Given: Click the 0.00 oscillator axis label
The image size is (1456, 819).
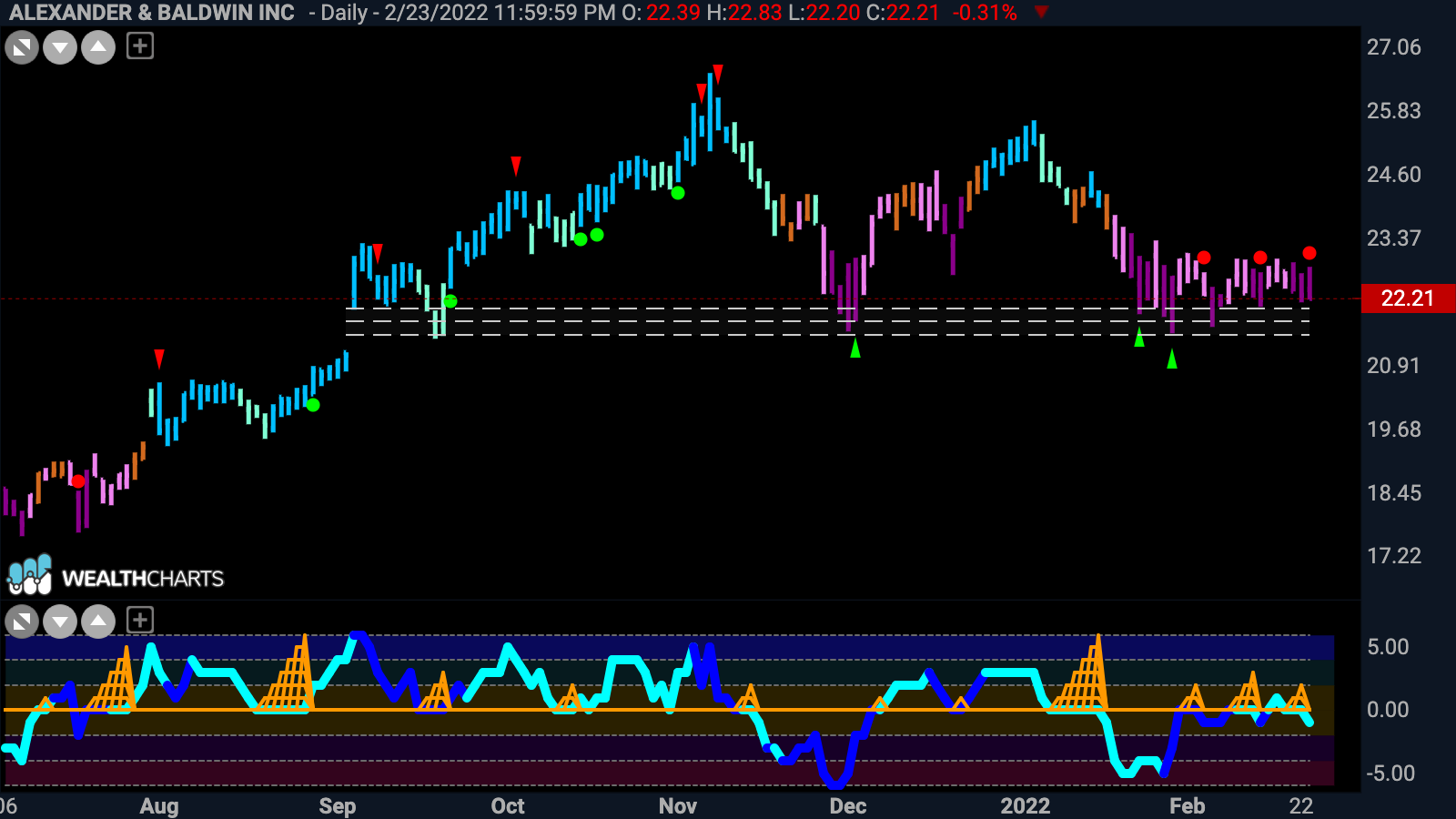Looking at the screenshot, I should click(1389, 710).
